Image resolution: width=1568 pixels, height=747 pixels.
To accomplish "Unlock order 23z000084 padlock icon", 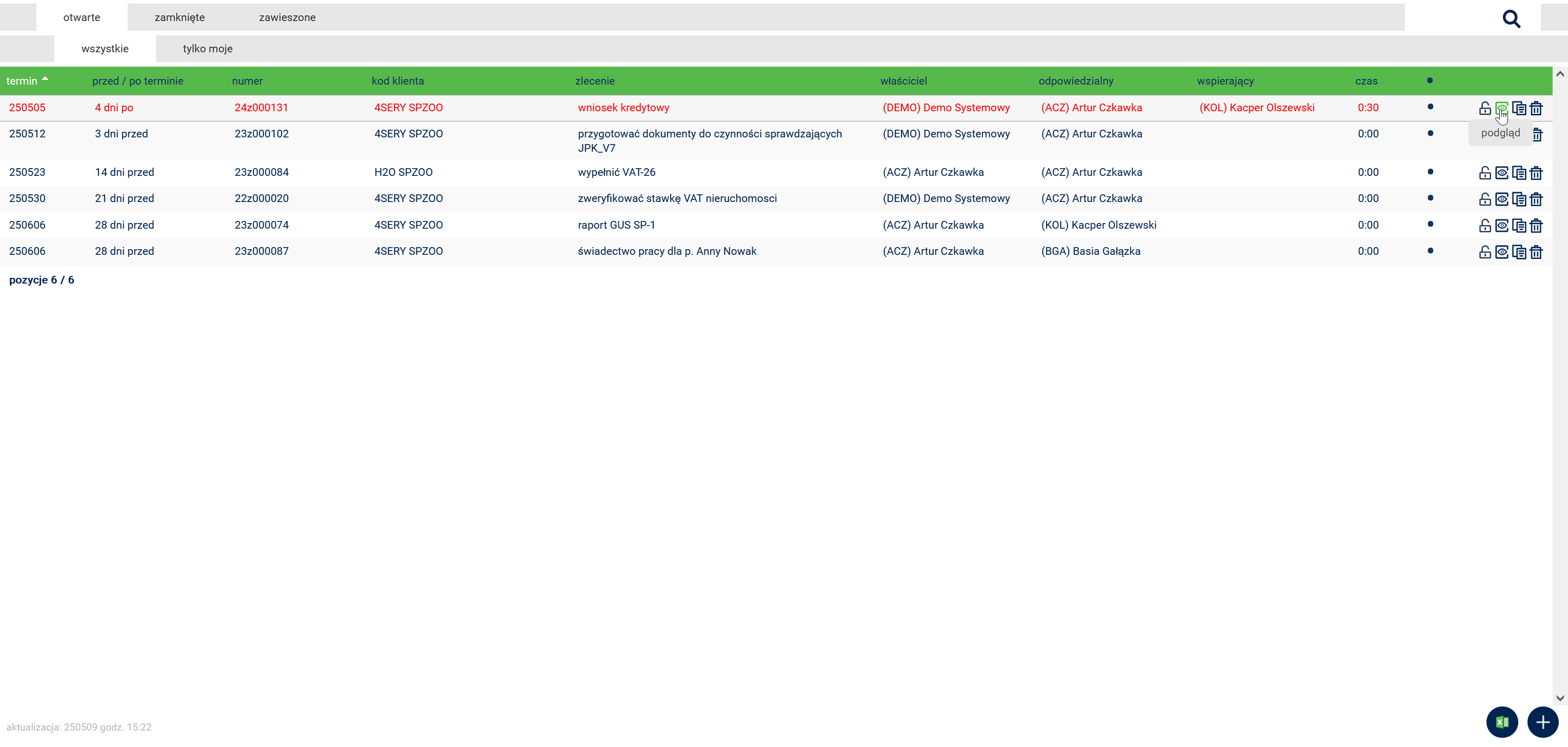I will click(x=1484, y=173).
